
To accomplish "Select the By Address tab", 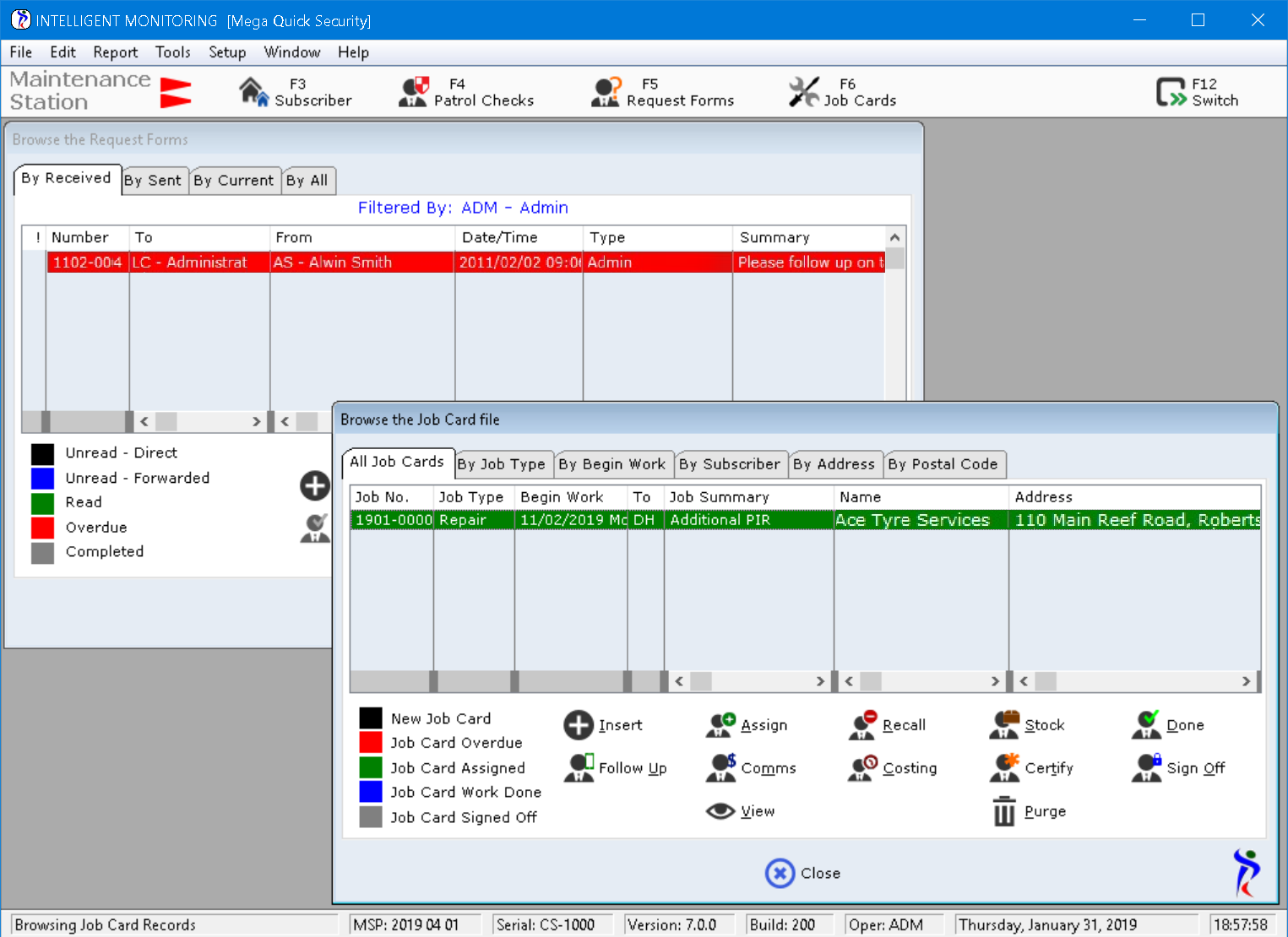I will point(834,464).
